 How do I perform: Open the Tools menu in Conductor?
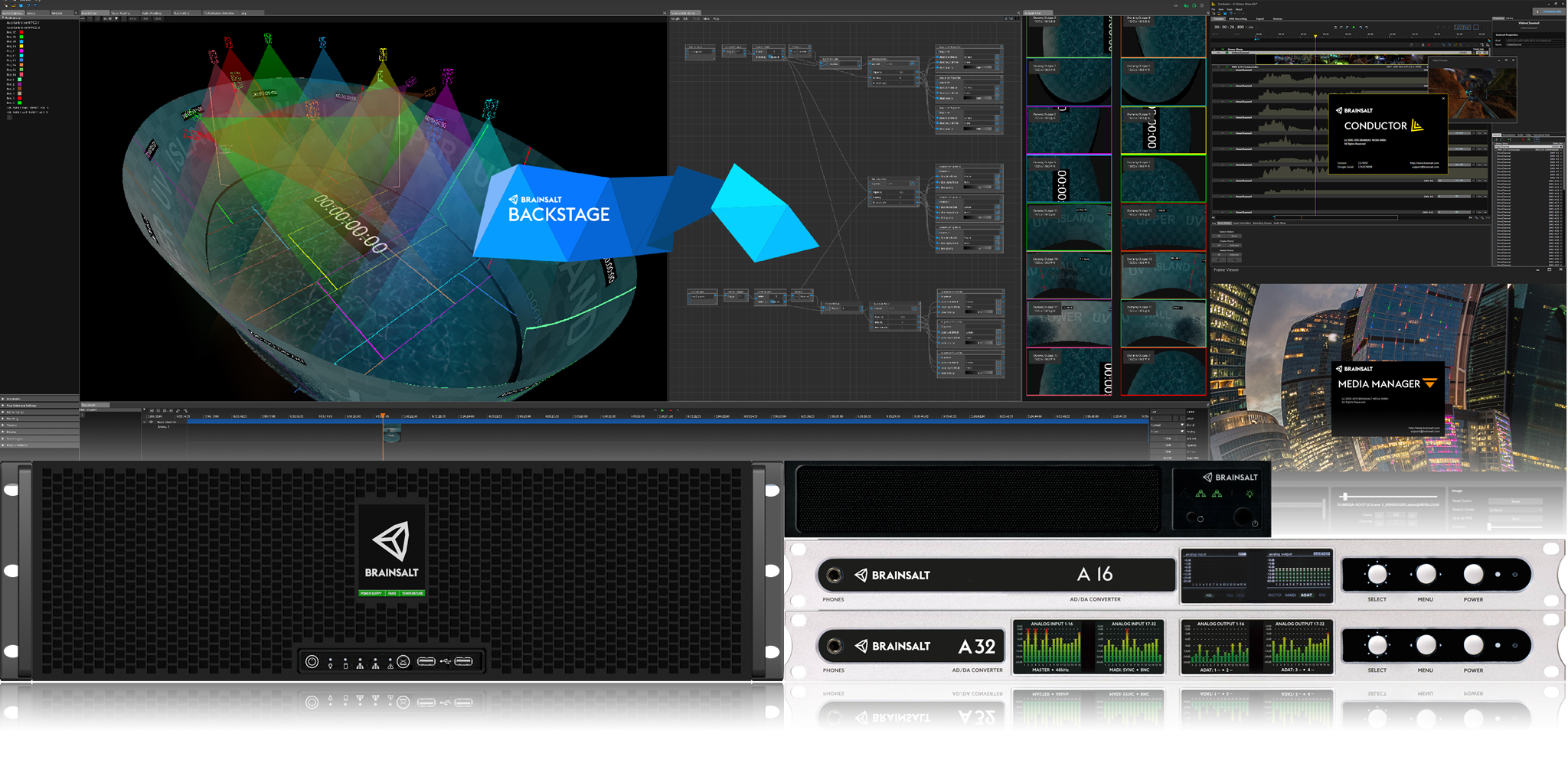(x=1230, y=9)
